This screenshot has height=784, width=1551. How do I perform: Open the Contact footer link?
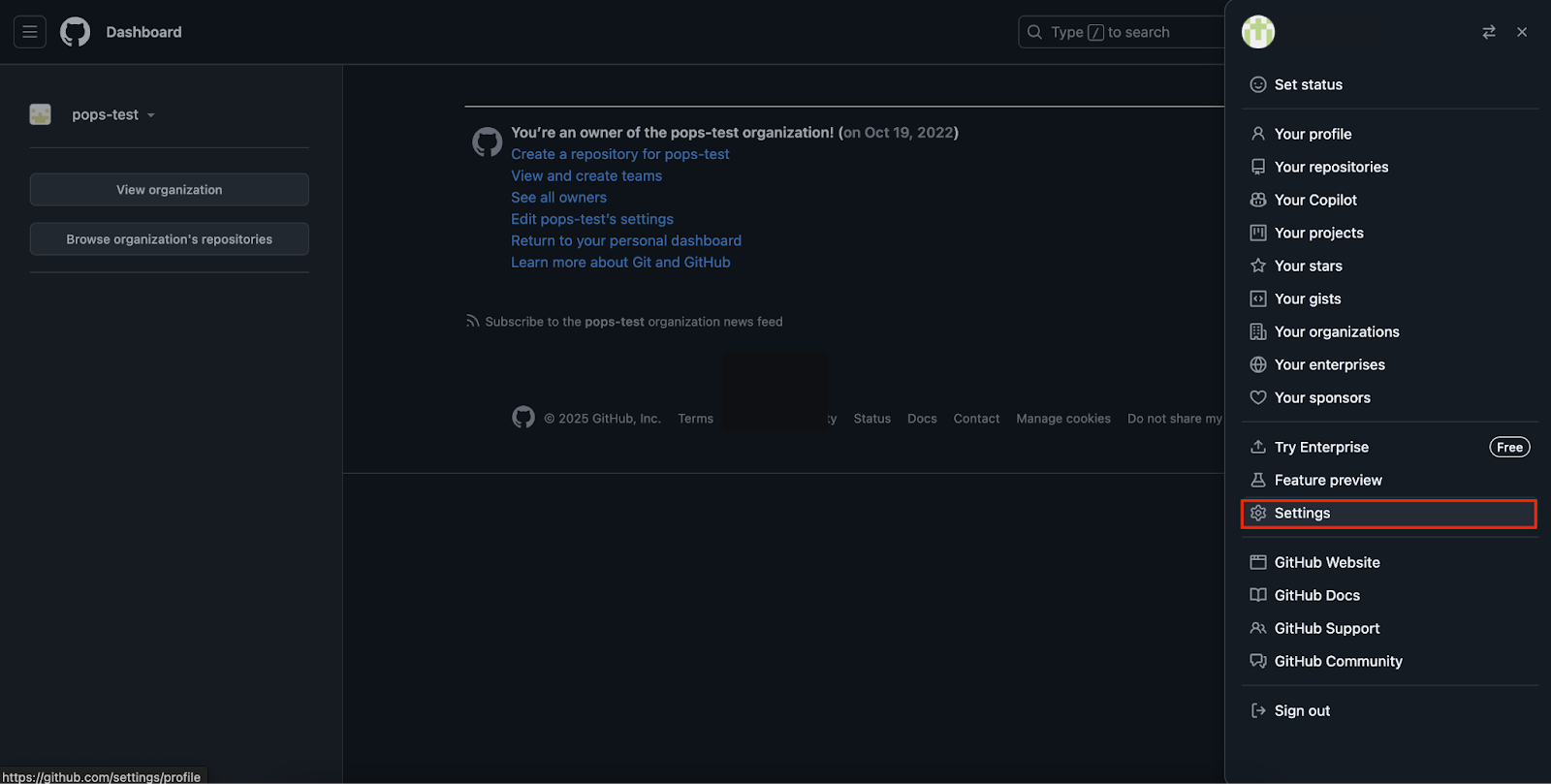click(x=976, y=419)
